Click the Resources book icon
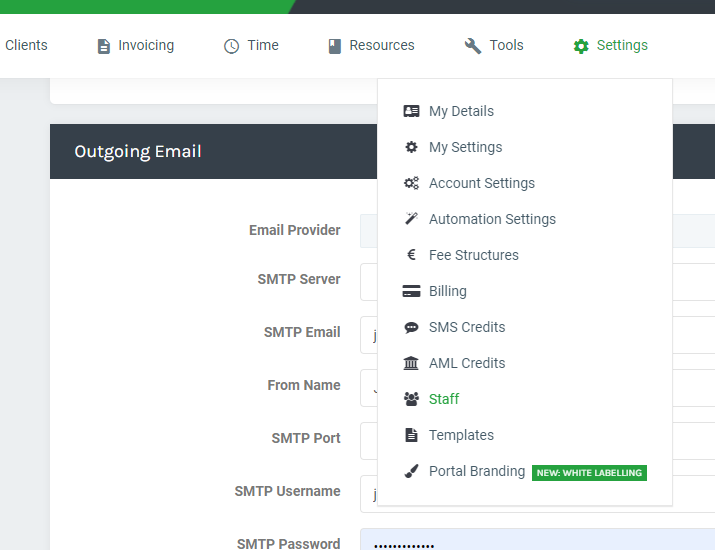Viewport: 715px width, 550px height. point(335,46)
